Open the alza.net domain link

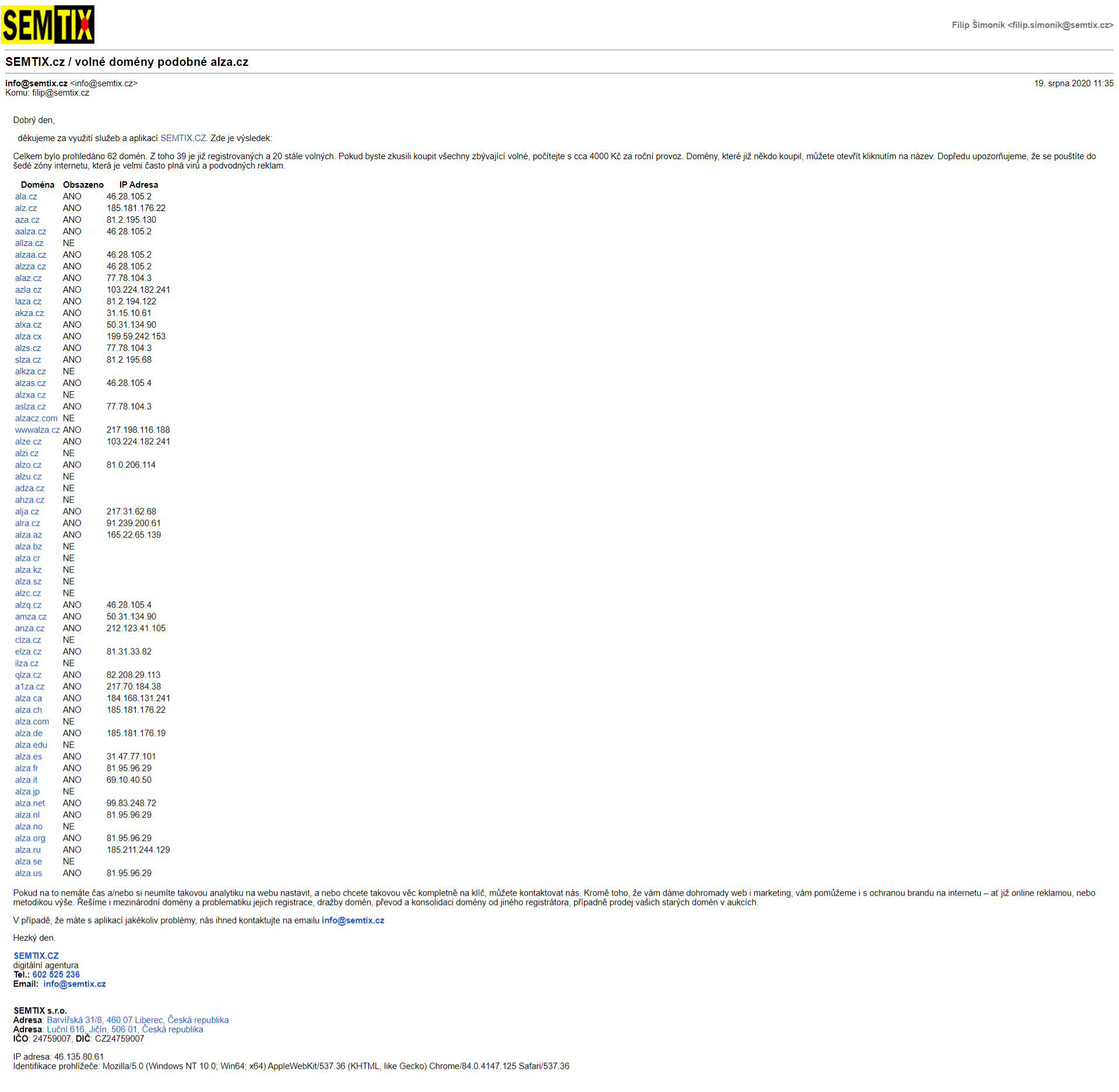tap(30, 803)
